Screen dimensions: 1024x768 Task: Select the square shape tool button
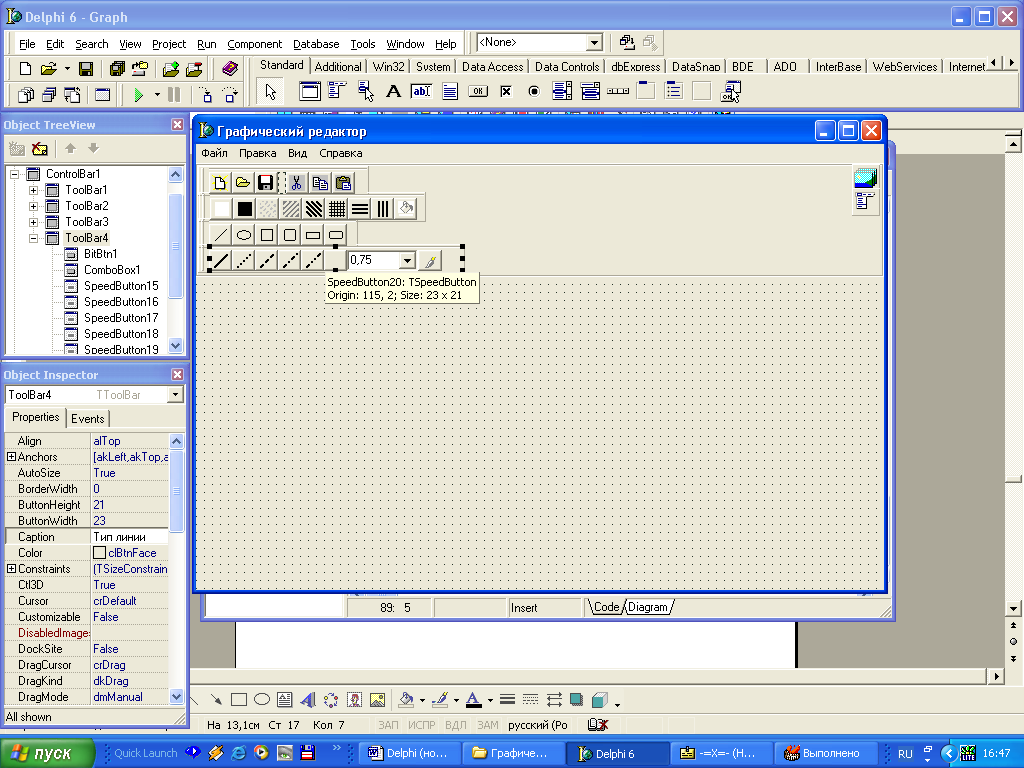tap(266, 234)
